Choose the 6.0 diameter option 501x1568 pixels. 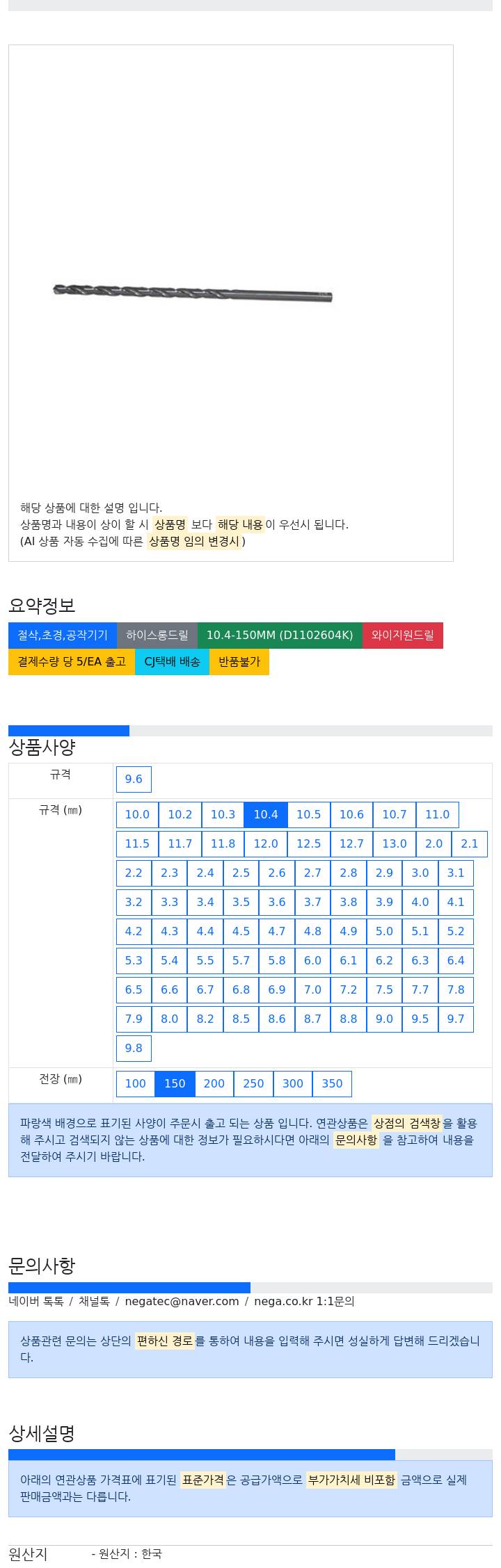coord(313,960)
